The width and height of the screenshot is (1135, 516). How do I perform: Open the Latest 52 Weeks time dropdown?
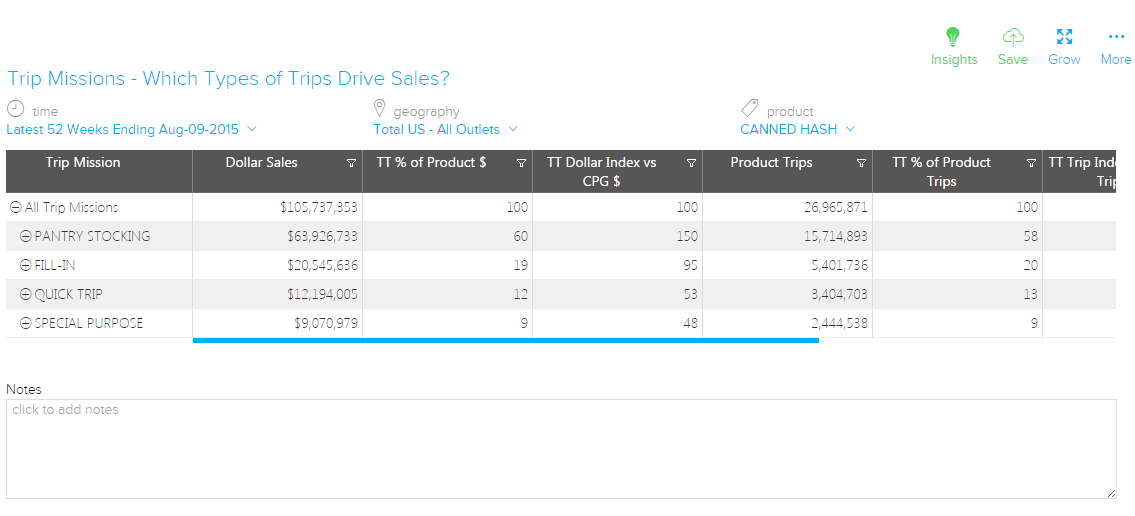point(131,129)
